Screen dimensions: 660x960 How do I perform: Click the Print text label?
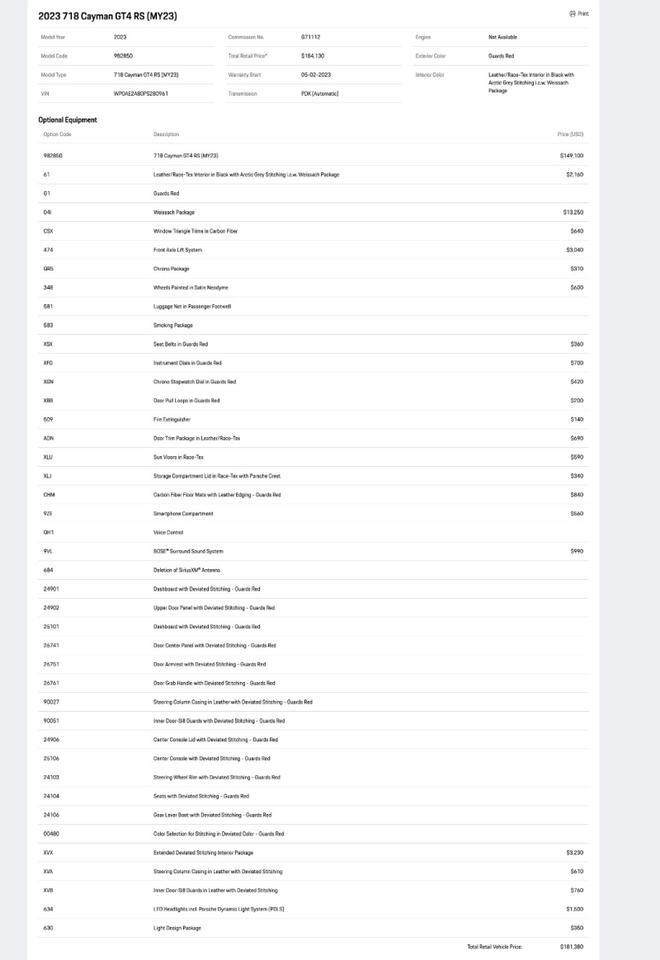point(583,14)
